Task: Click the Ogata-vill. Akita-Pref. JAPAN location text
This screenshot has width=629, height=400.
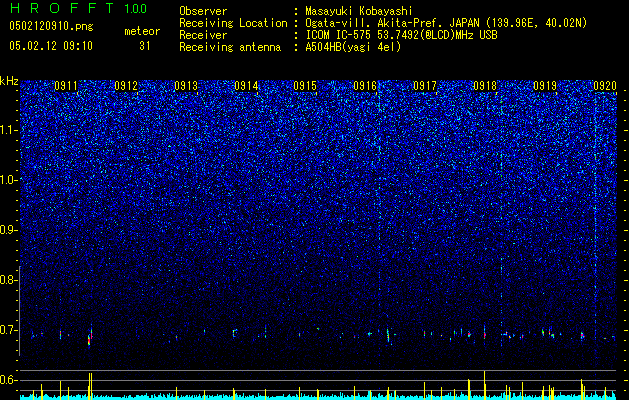Action: (x=446, y=24)
